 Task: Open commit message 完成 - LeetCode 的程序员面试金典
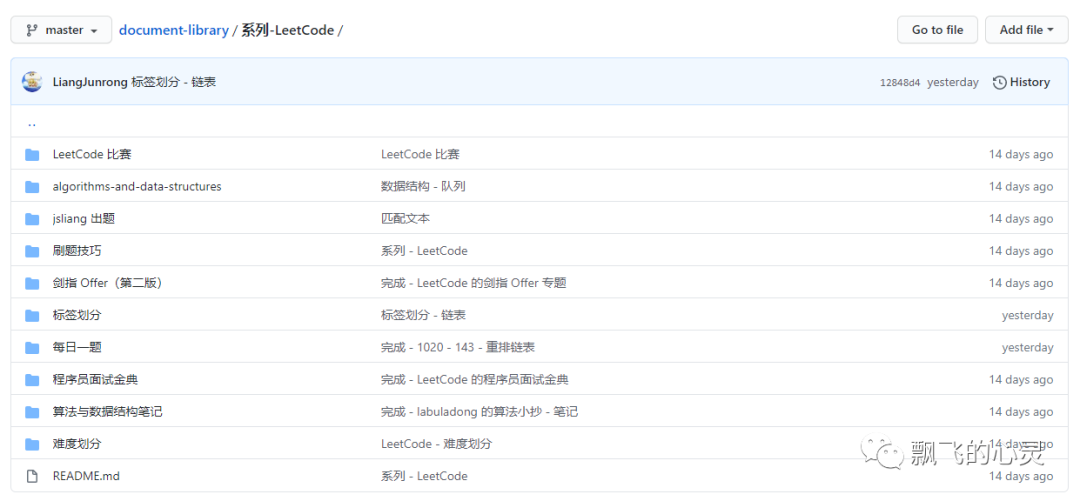[x=475, y=380]
